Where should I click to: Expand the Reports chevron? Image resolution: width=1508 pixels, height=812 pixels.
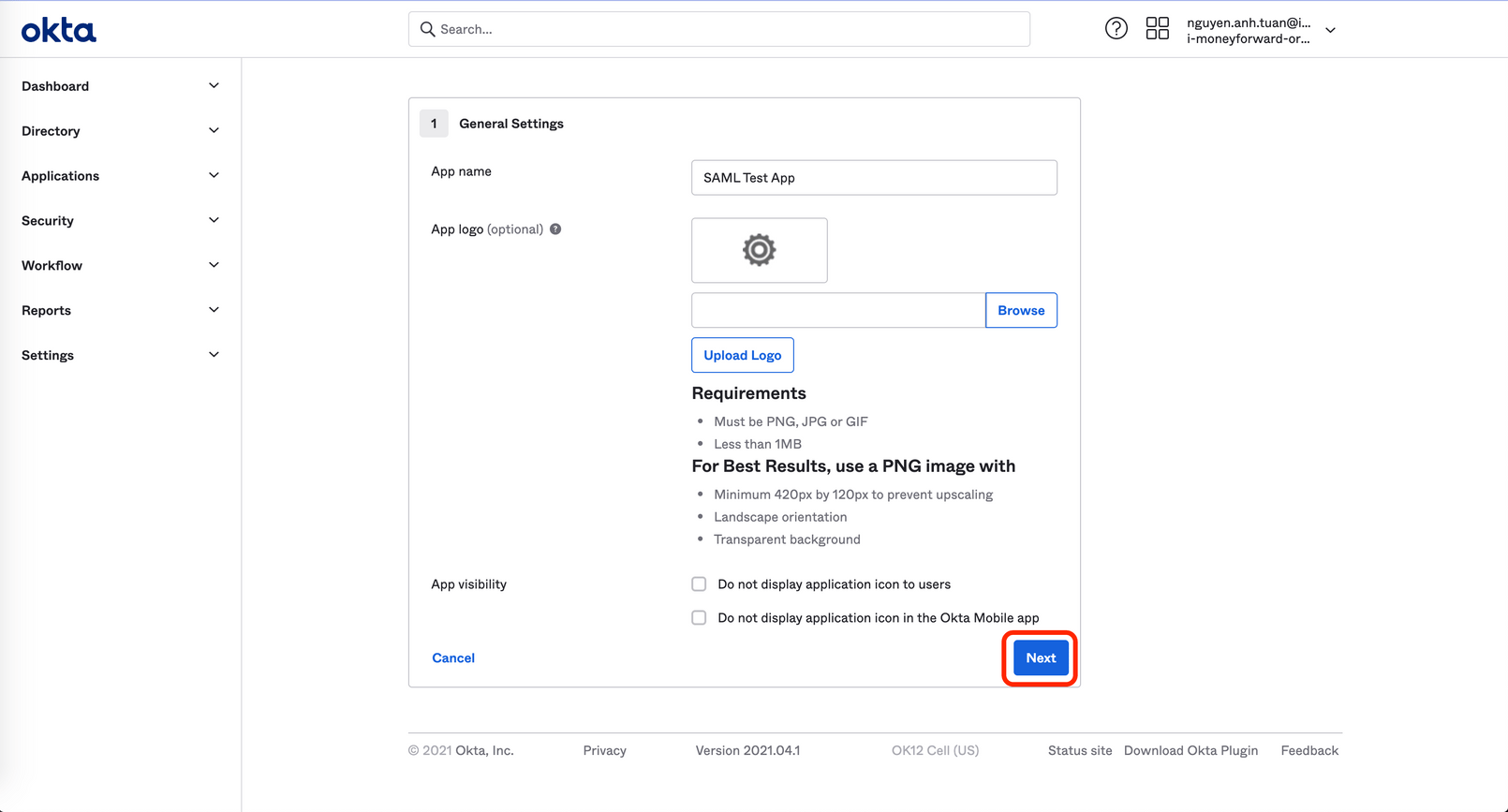tap(214, 311)
